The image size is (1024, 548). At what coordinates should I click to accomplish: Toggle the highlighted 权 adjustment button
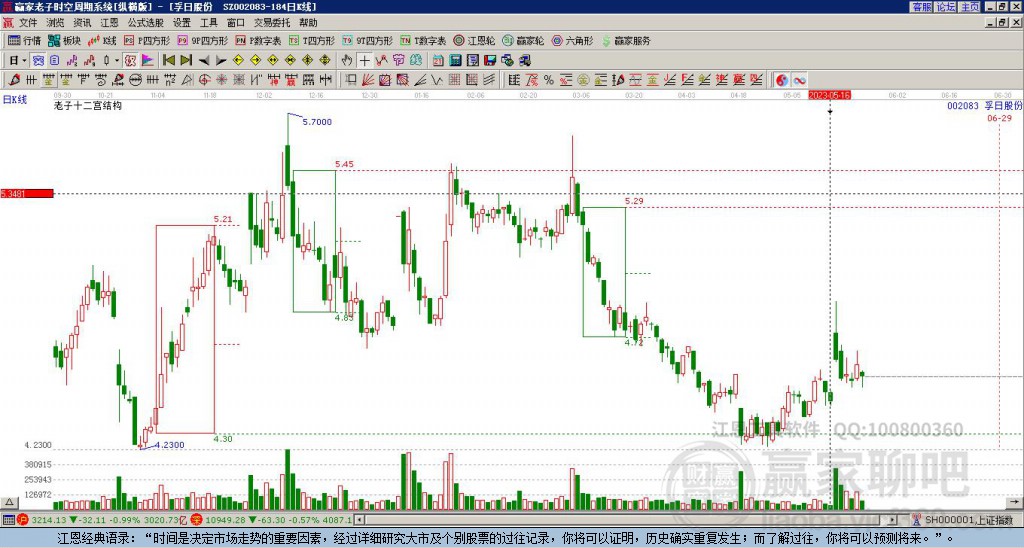coord(130,60)
